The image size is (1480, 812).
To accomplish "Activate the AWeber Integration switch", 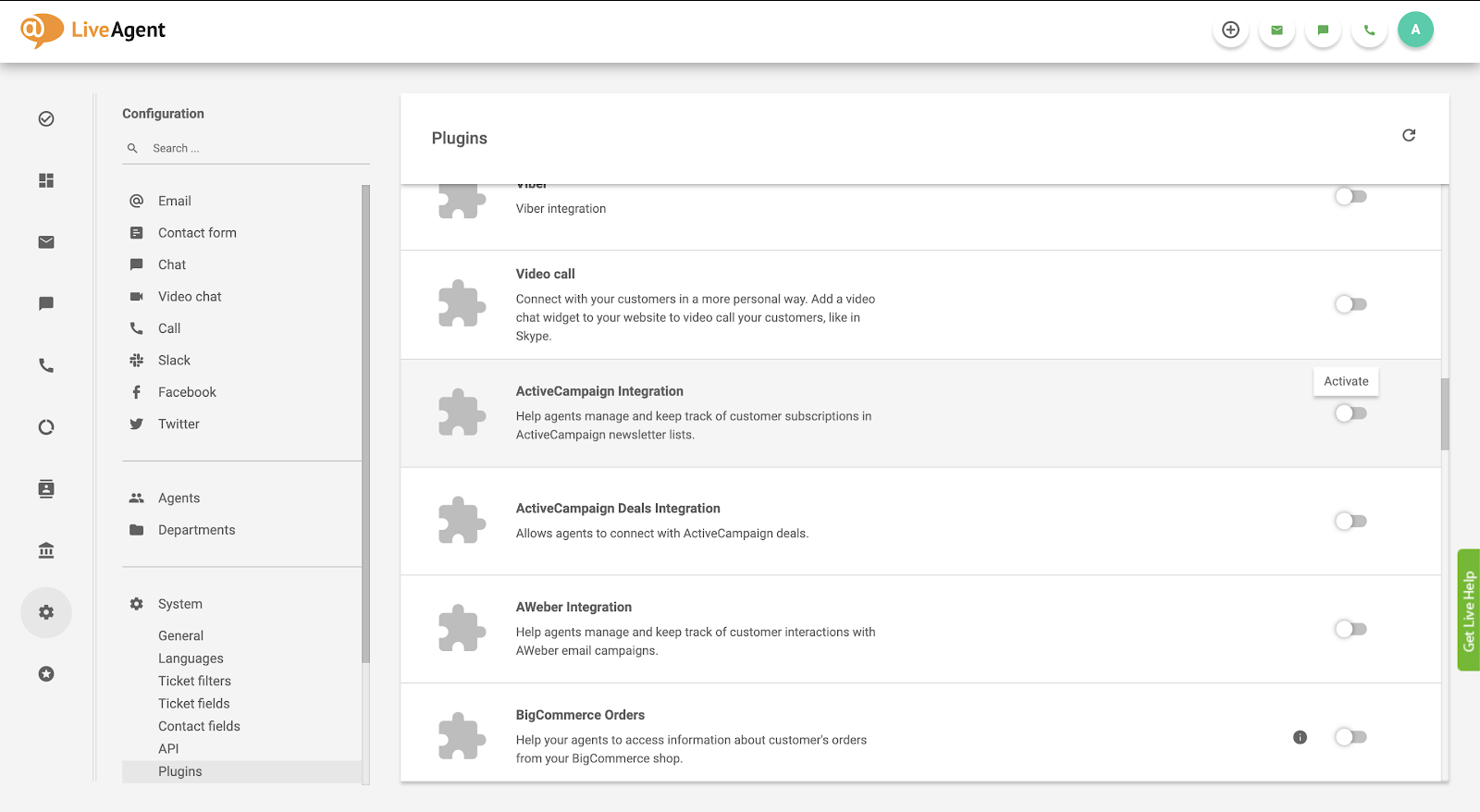I will coord(1350,629).
